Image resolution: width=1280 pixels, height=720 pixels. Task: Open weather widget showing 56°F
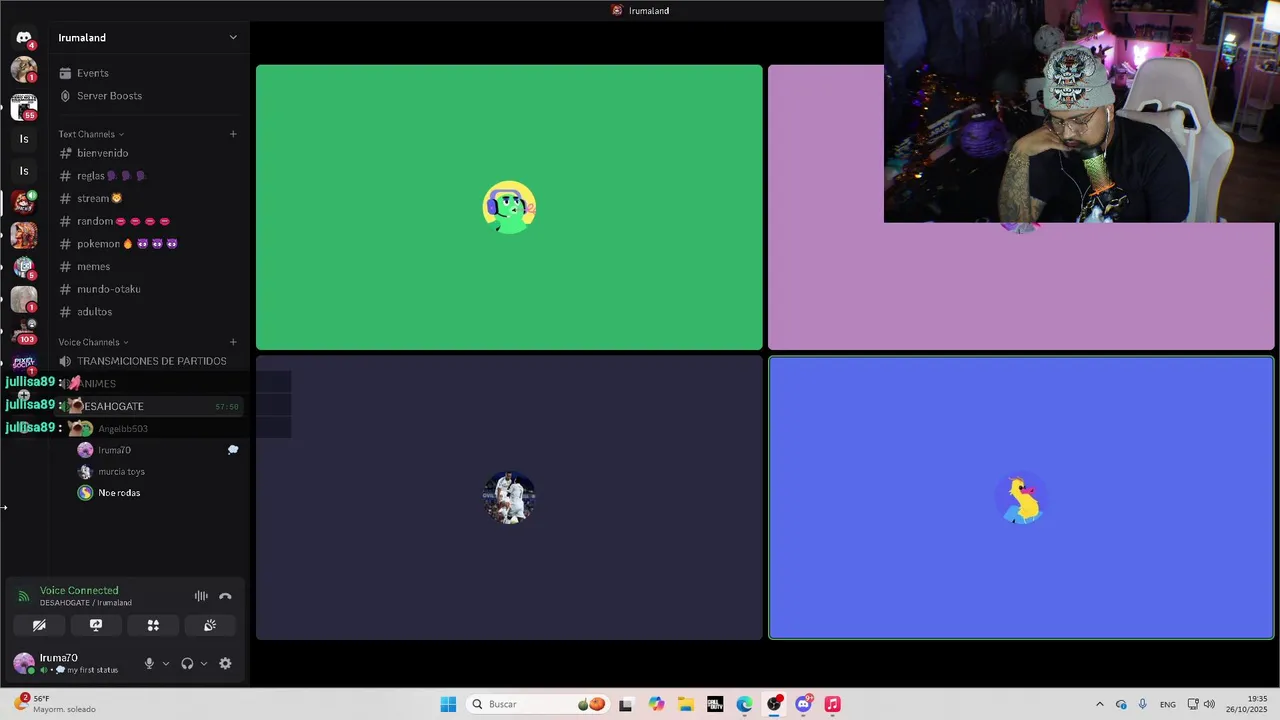coord(55,704)
